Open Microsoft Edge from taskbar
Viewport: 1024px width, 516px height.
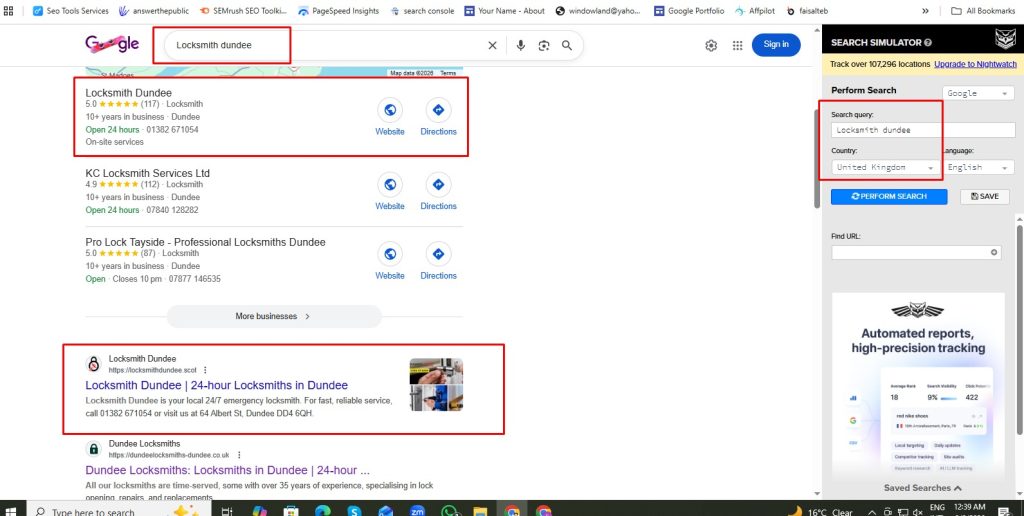[x=323, y=511]
